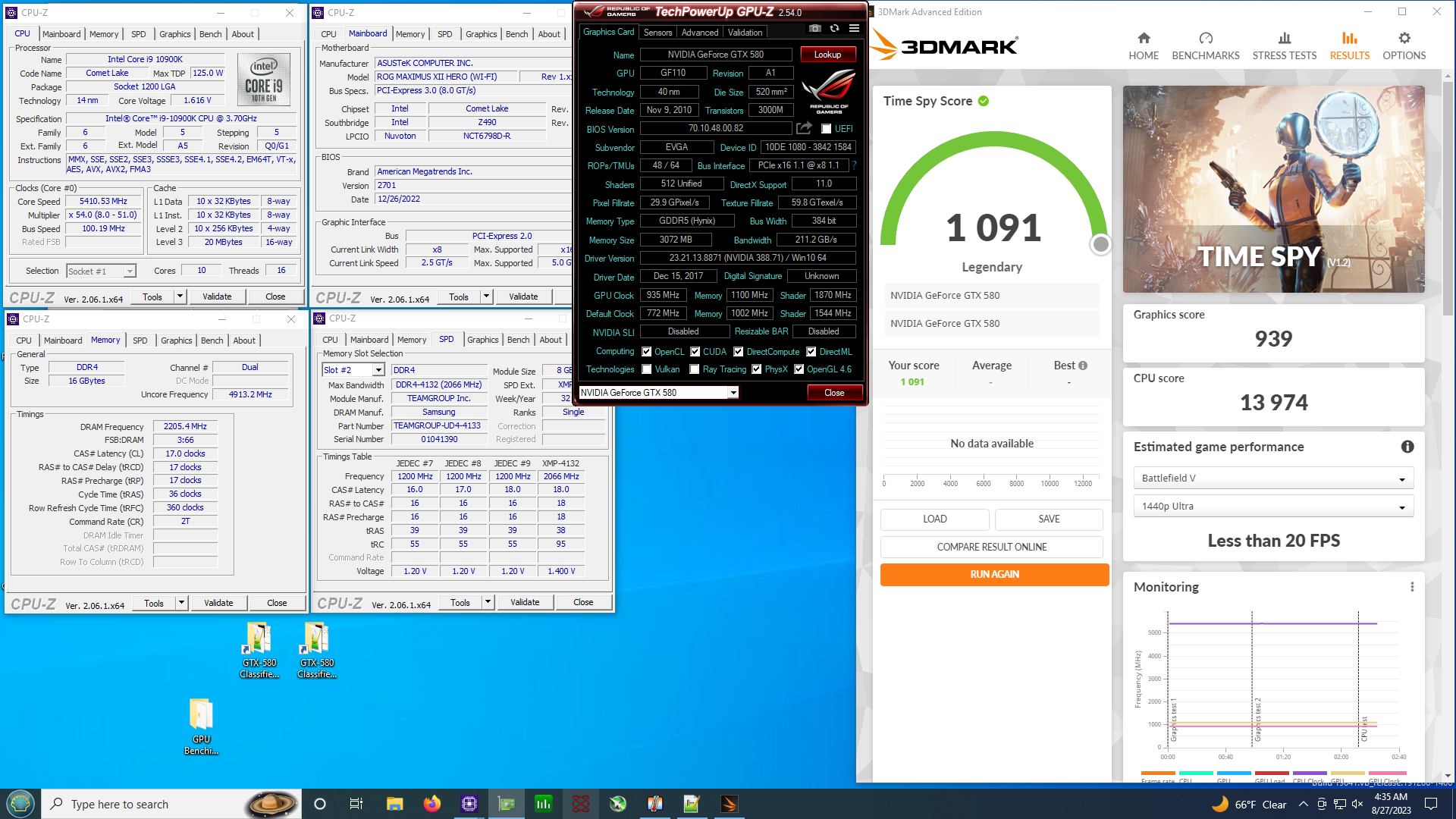Click the LOAD button in 3DMark
This screenshot has width=1456, height=819.
click(x=934, y=519)
